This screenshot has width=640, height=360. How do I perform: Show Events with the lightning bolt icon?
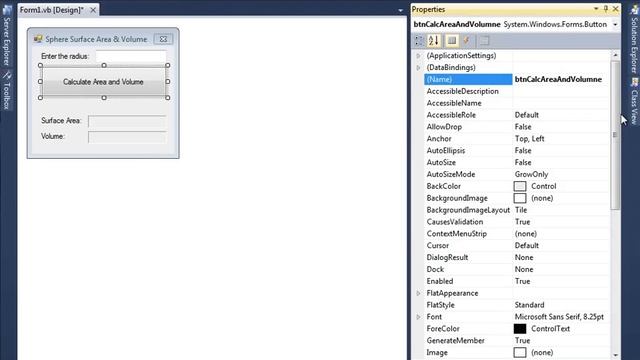pyautogui.click(x=466, y=40)
